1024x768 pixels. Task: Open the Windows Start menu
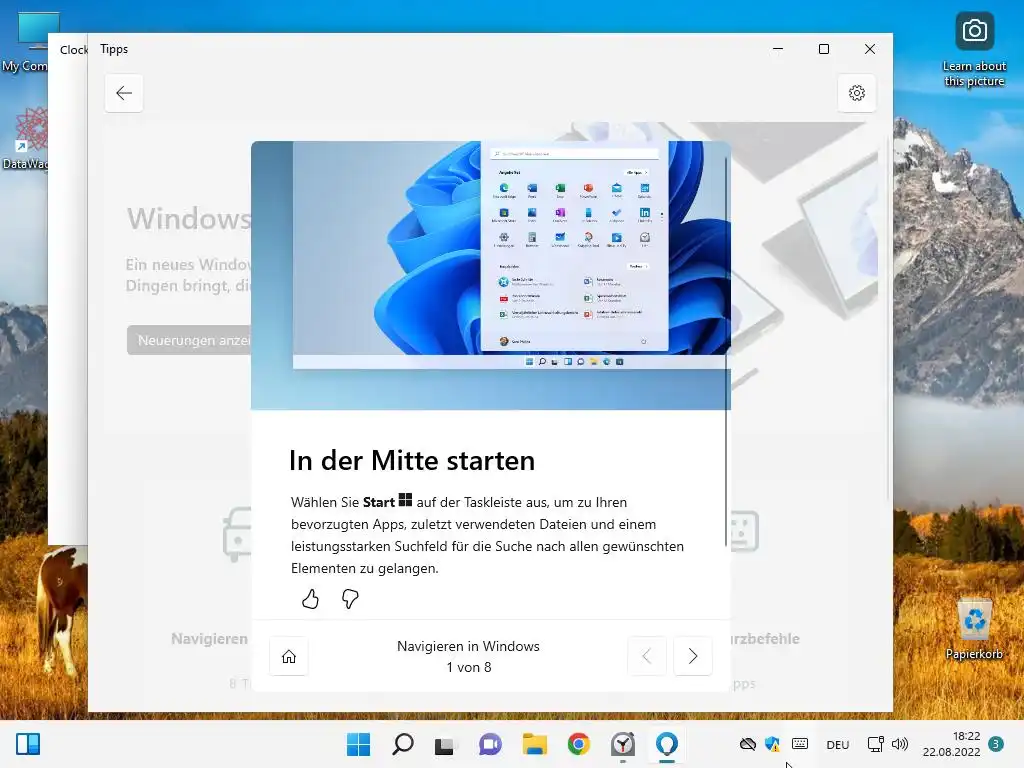pyautogui.click(x=358, y=744)
